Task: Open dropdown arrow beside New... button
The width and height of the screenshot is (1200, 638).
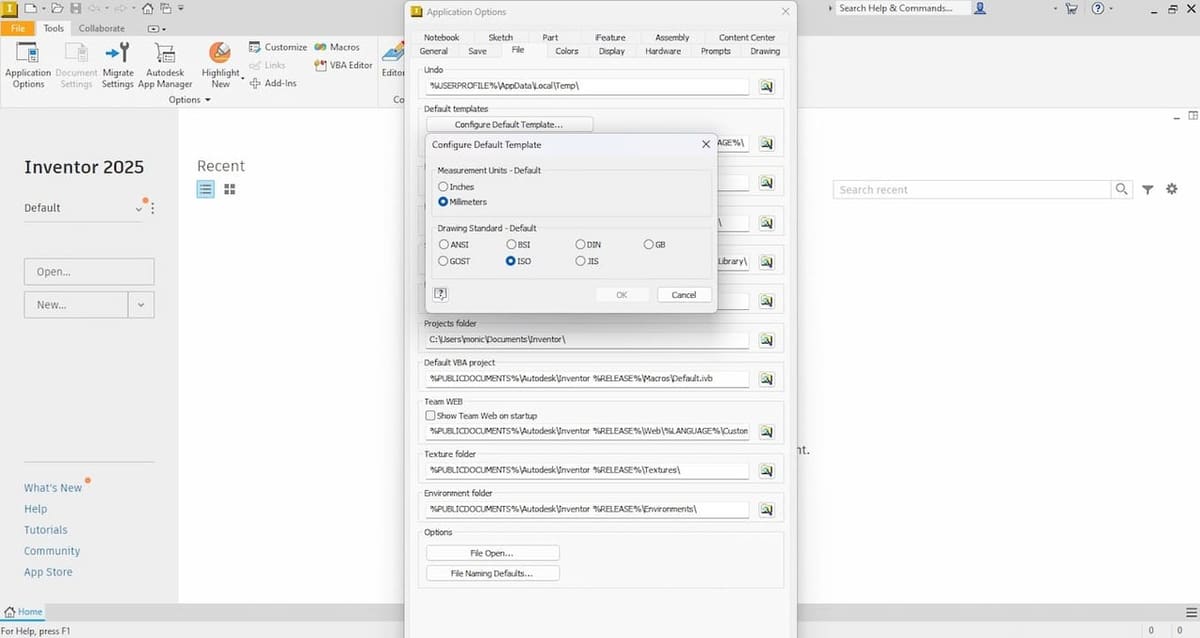Action: click(x=141, y=305)
